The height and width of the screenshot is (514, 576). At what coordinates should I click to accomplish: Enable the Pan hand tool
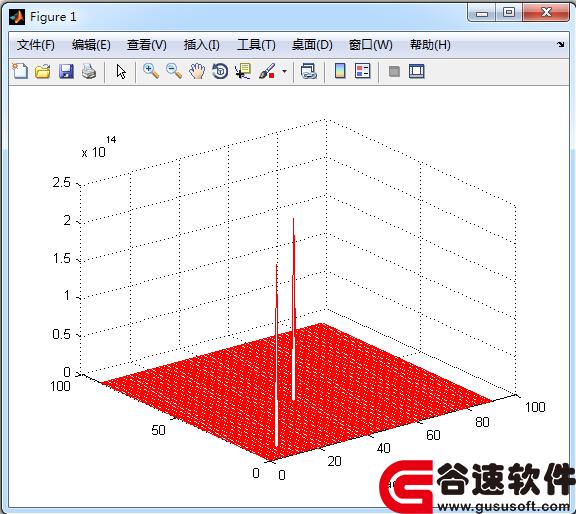[197, 71]
